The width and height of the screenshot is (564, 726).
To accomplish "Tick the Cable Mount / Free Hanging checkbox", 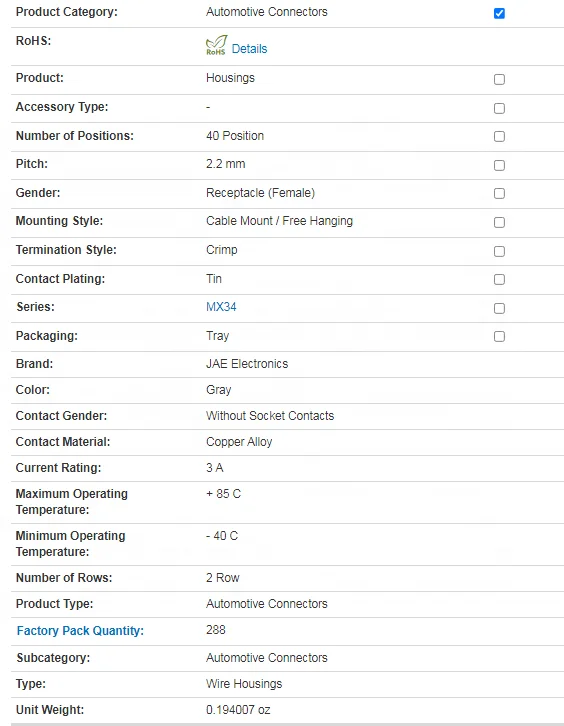I will (499, 223).
